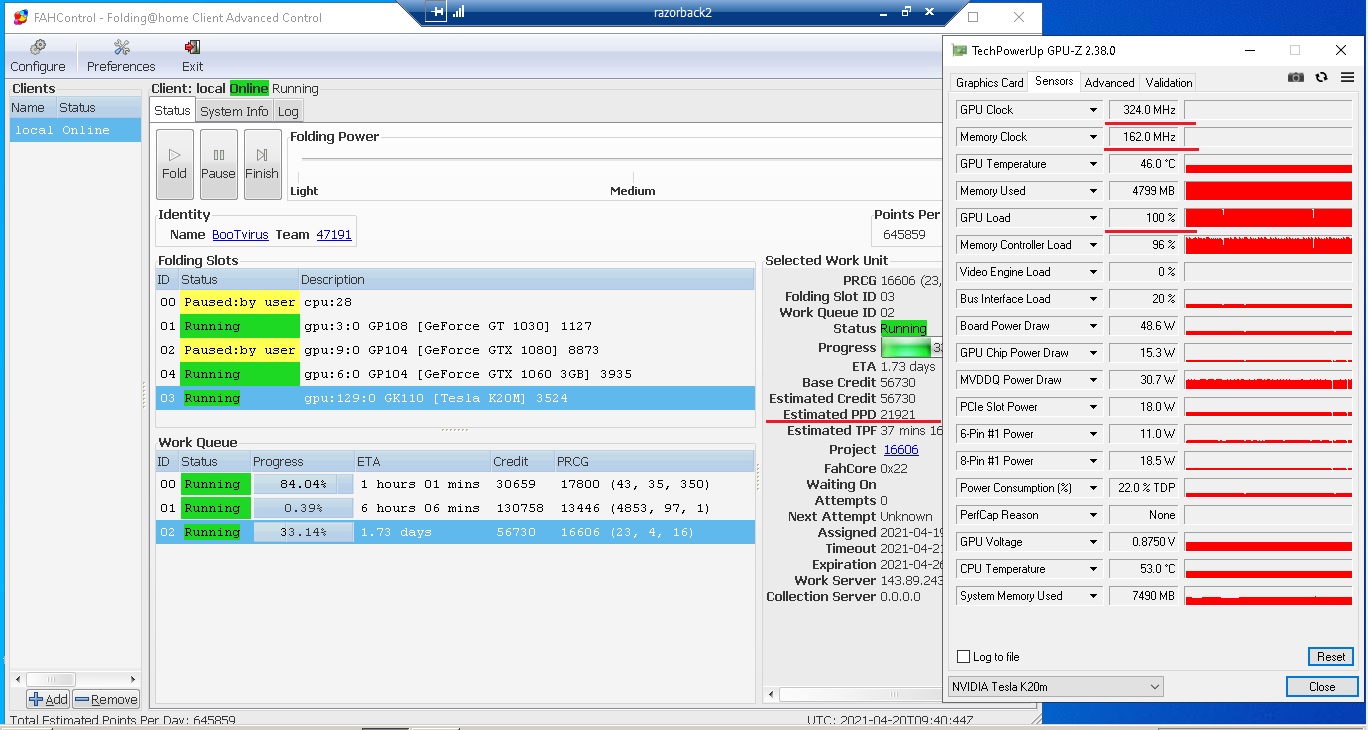Click Remove below the Clients list
1368x730 pixels.
[x=106, y=700]
